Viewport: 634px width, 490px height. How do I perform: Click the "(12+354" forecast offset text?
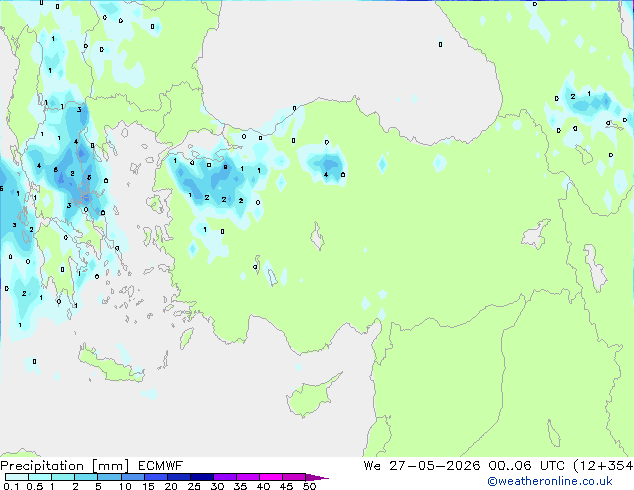[603, 466]
